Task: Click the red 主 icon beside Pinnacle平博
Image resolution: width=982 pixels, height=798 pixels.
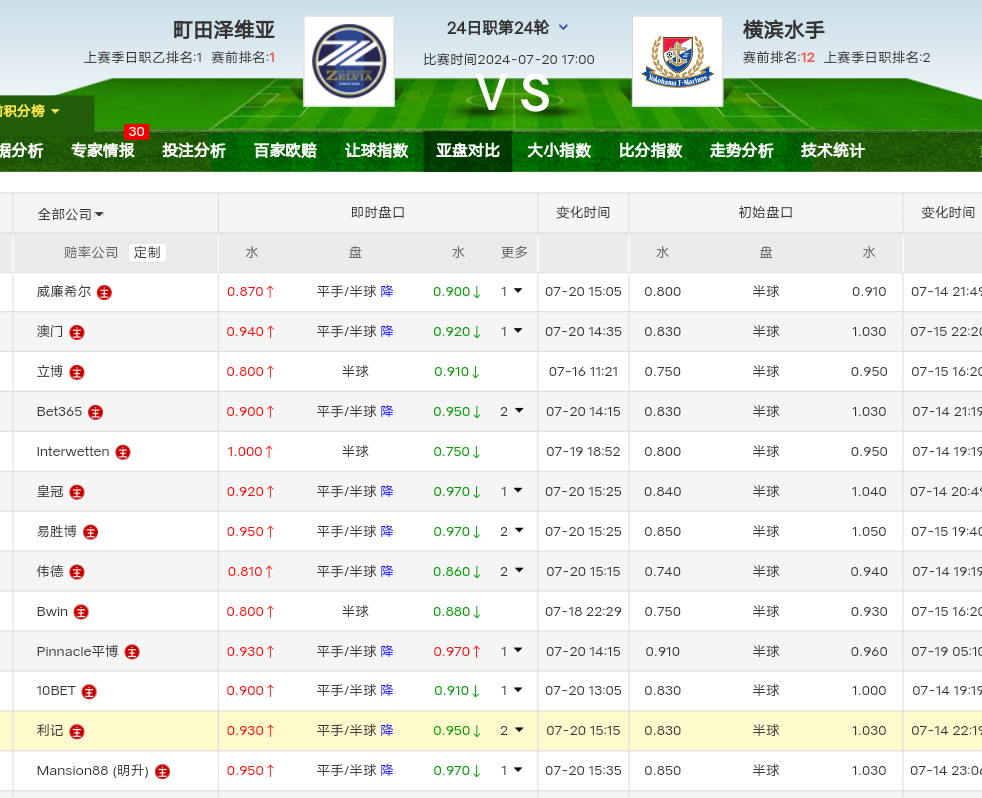Action: (x=132, y=652)
